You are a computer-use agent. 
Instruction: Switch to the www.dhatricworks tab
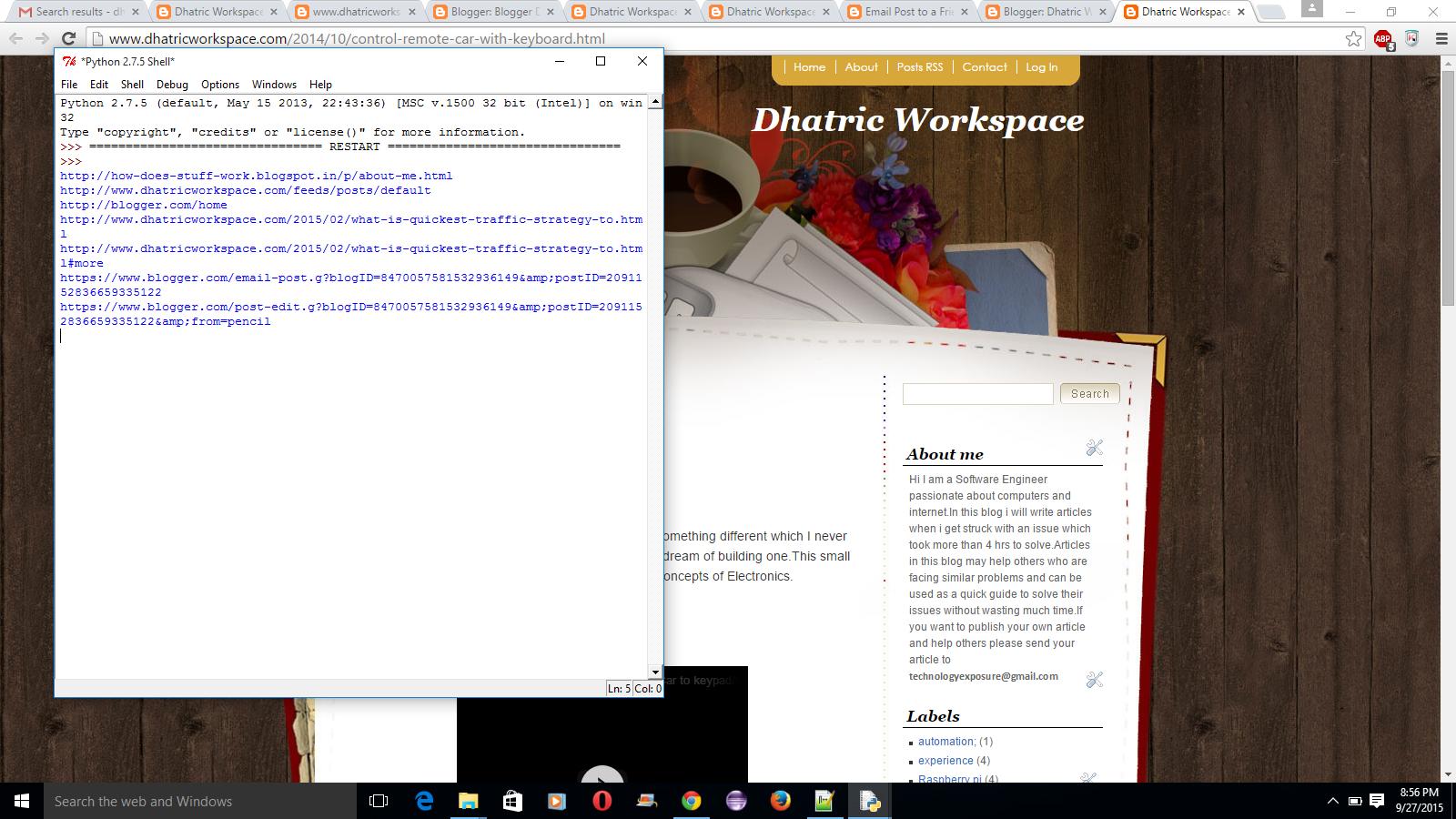tap(355, 12)
